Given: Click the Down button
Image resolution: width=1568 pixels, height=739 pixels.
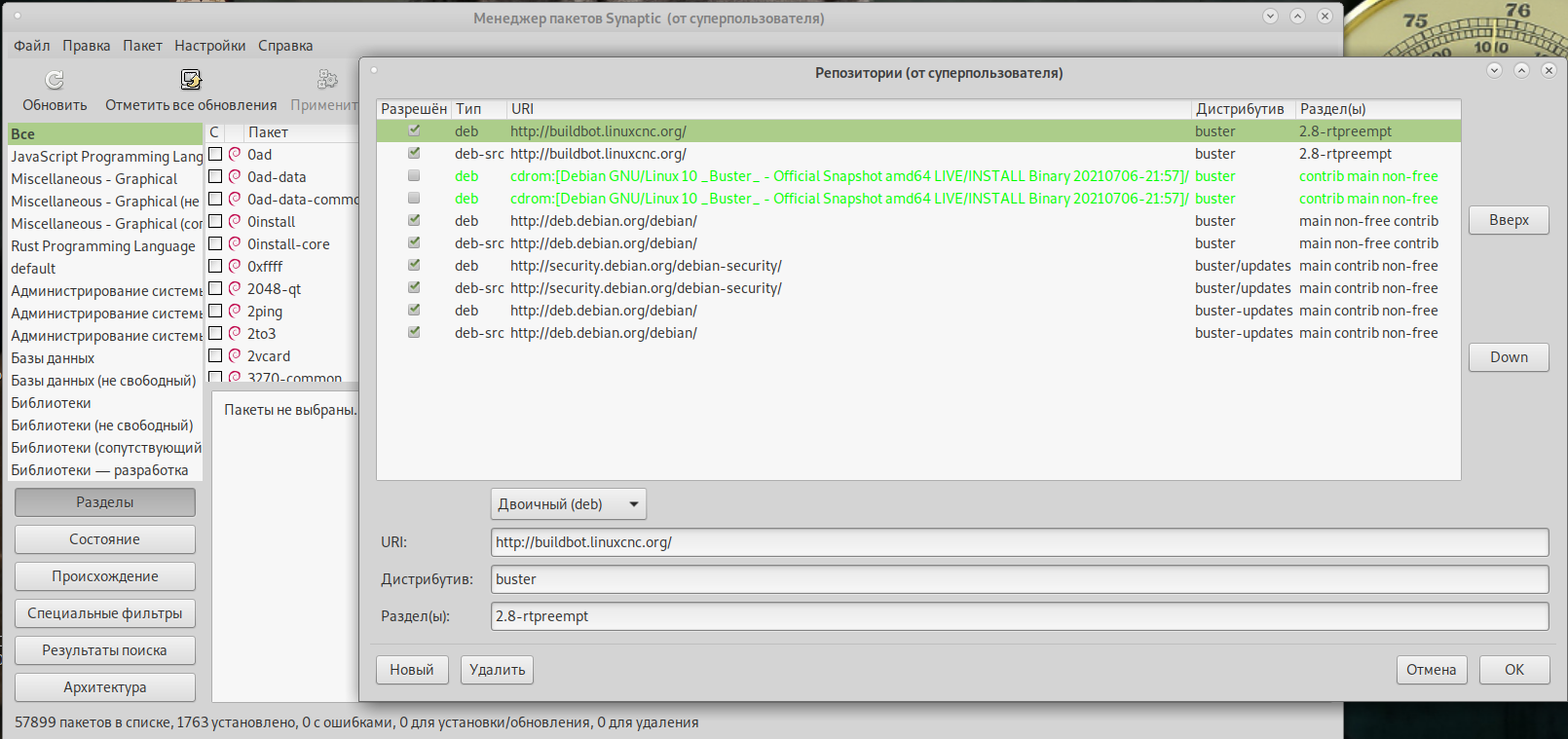Looking at the screenshot, I should tap(1509, 357).
